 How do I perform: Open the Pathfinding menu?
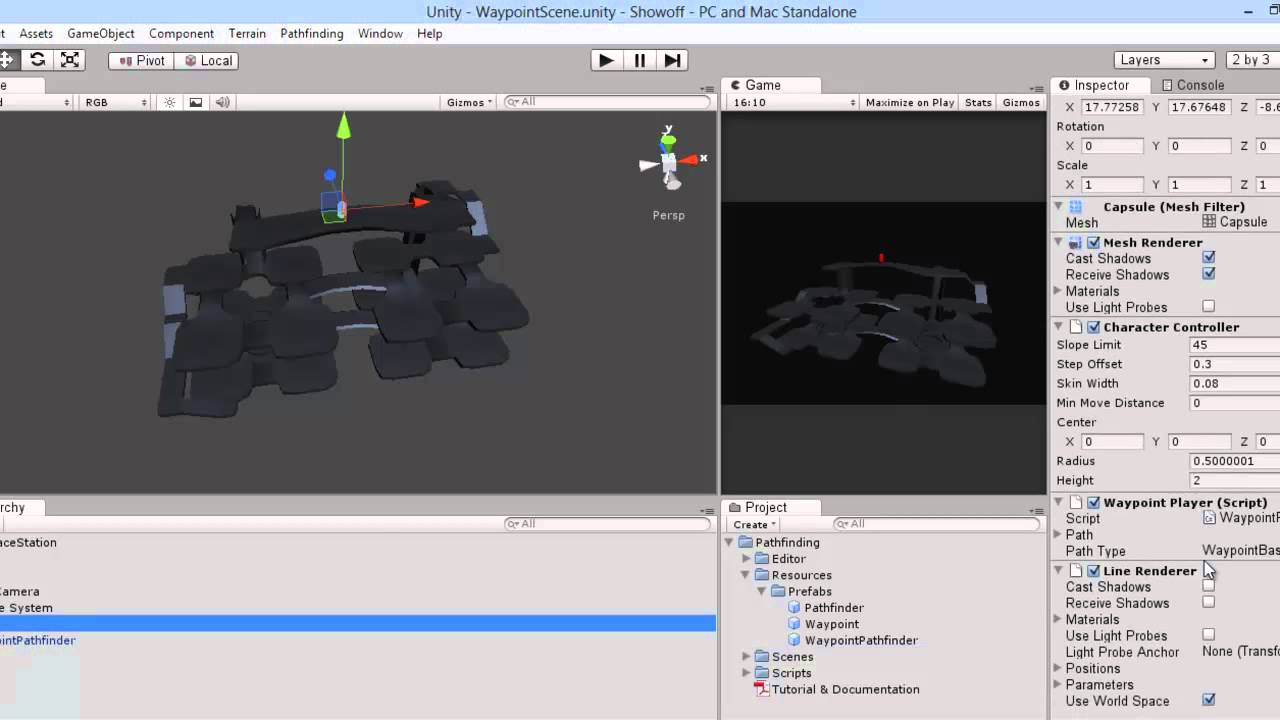(311, 33)
